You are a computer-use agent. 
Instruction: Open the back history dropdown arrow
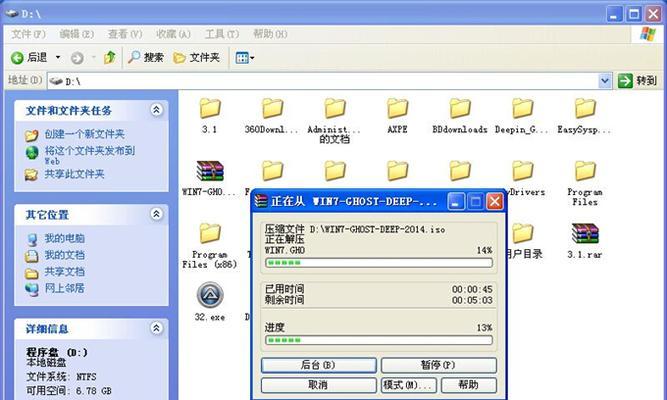[x=58, y=57]
